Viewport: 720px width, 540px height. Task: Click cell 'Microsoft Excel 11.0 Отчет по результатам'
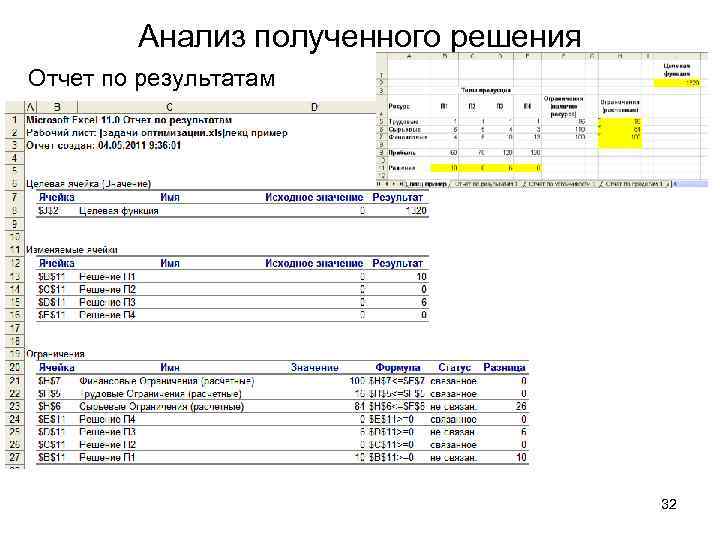[129, 120]
